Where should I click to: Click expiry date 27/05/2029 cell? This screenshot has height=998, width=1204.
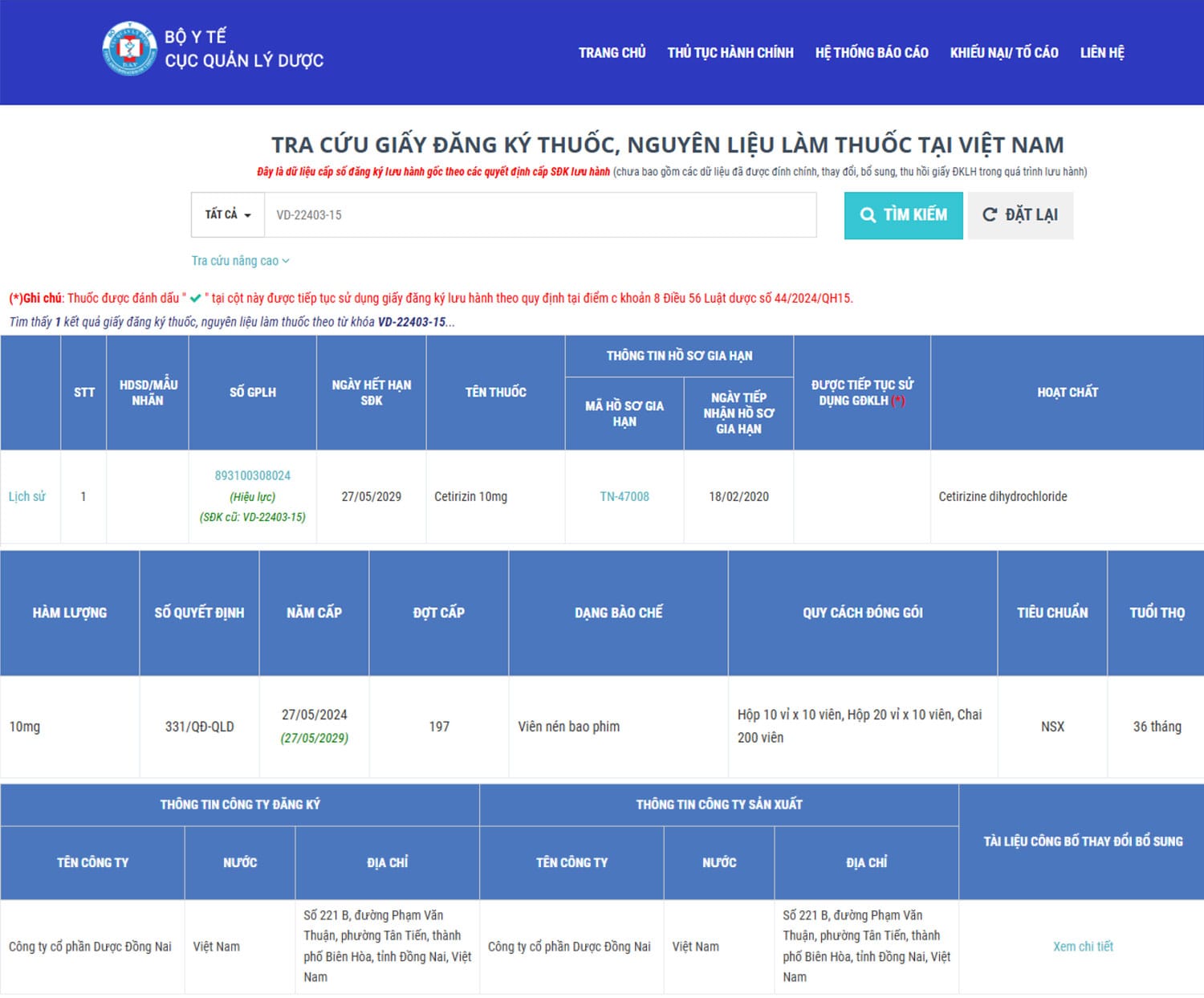[372, 496]
